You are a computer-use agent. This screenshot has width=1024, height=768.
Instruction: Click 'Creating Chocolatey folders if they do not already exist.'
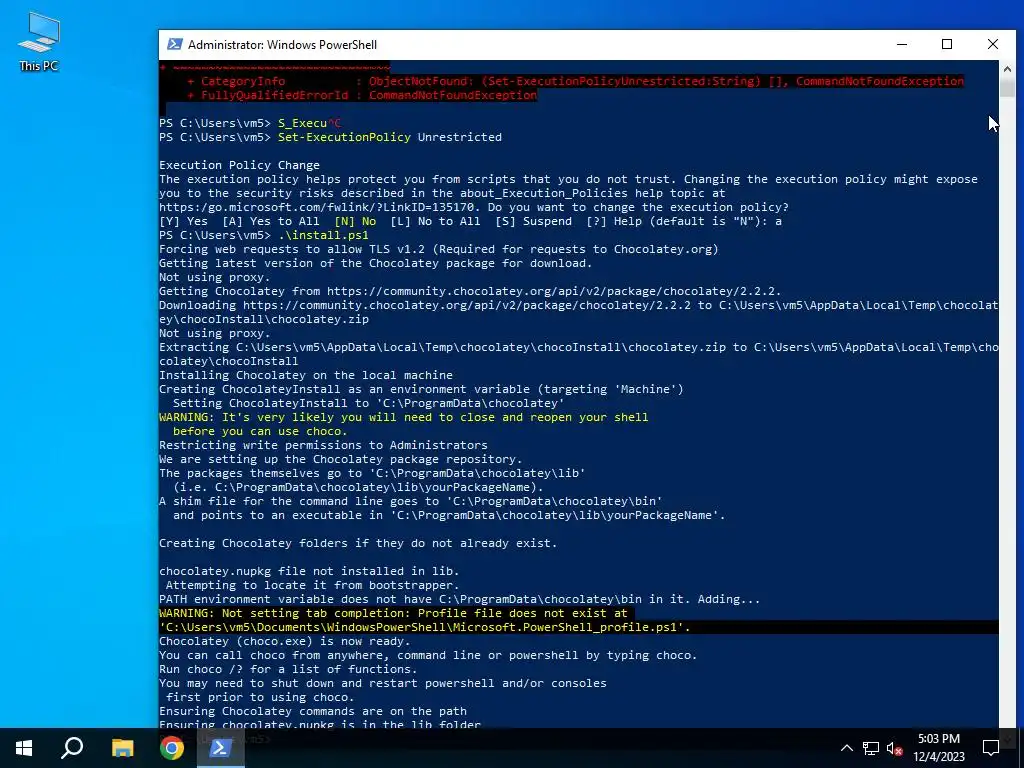click(x=358, y=543)
